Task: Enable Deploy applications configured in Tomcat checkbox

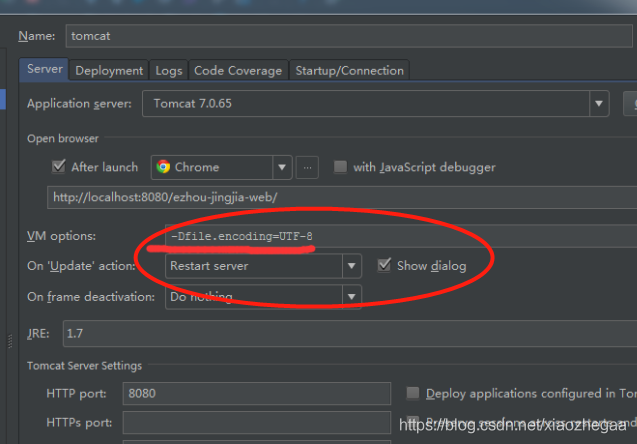Action: coord(413,393)
